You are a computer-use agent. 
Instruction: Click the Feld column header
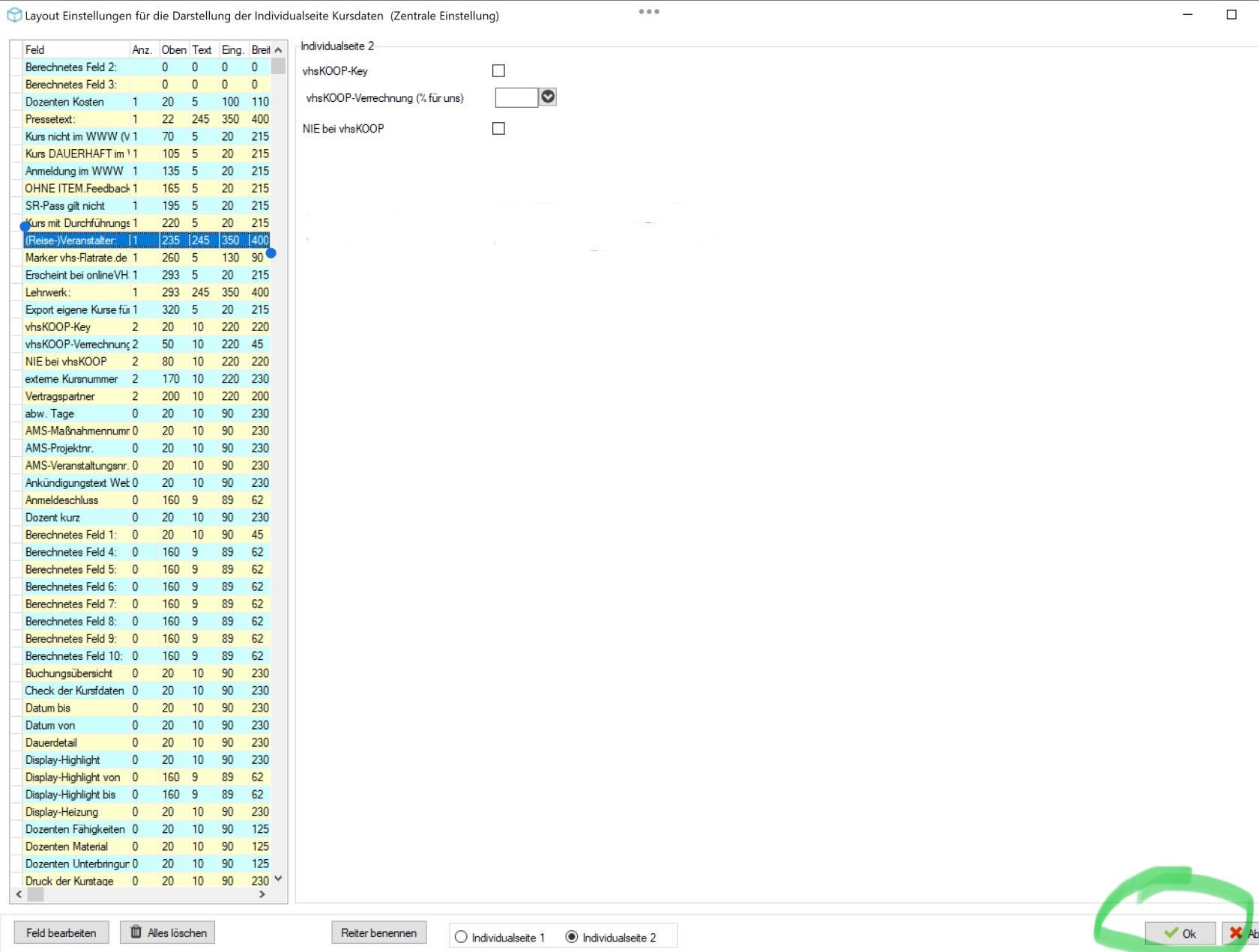(x=75, y=50)
